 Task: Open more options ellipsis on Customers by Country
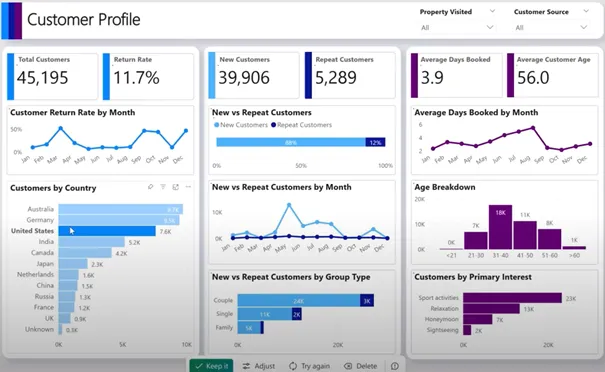[x=188, y=187]
